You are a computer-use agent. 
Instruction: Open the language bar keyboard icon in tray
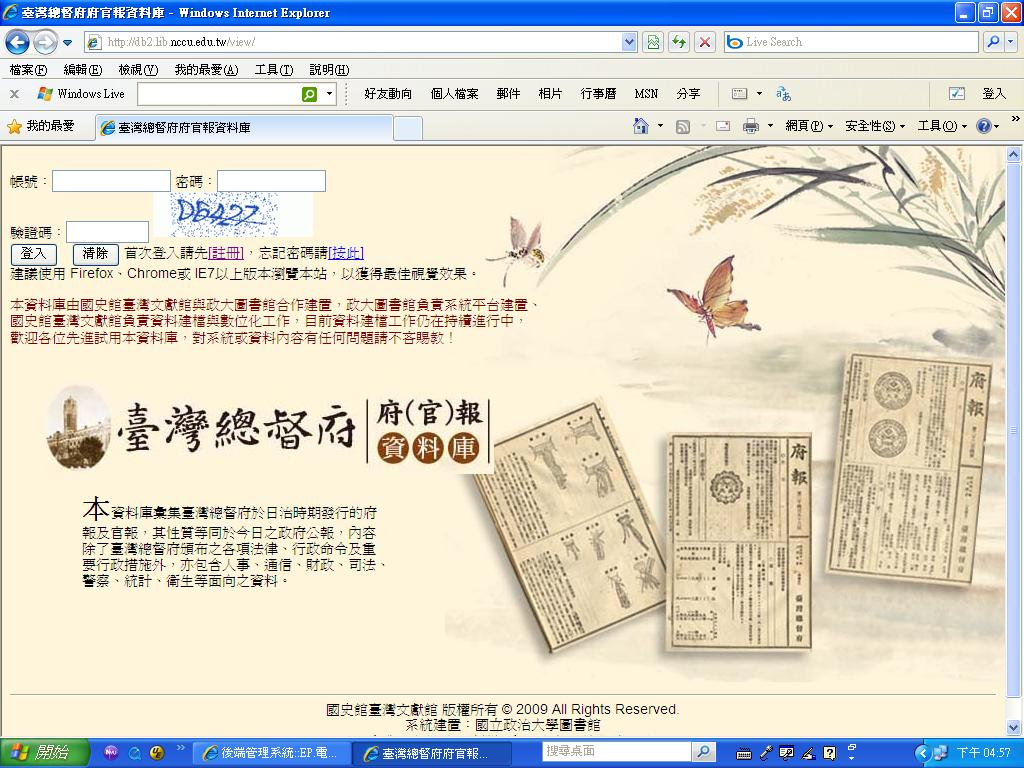[x=745, y=751]
